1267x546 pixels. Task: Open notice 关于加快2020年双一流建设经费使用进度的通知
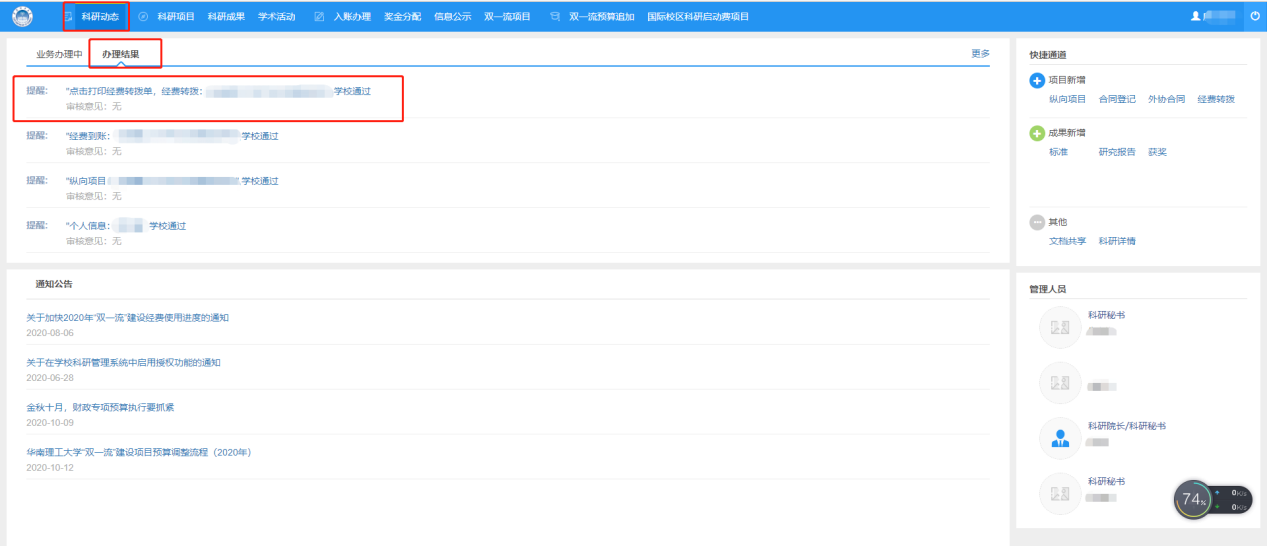pos(128,318)
